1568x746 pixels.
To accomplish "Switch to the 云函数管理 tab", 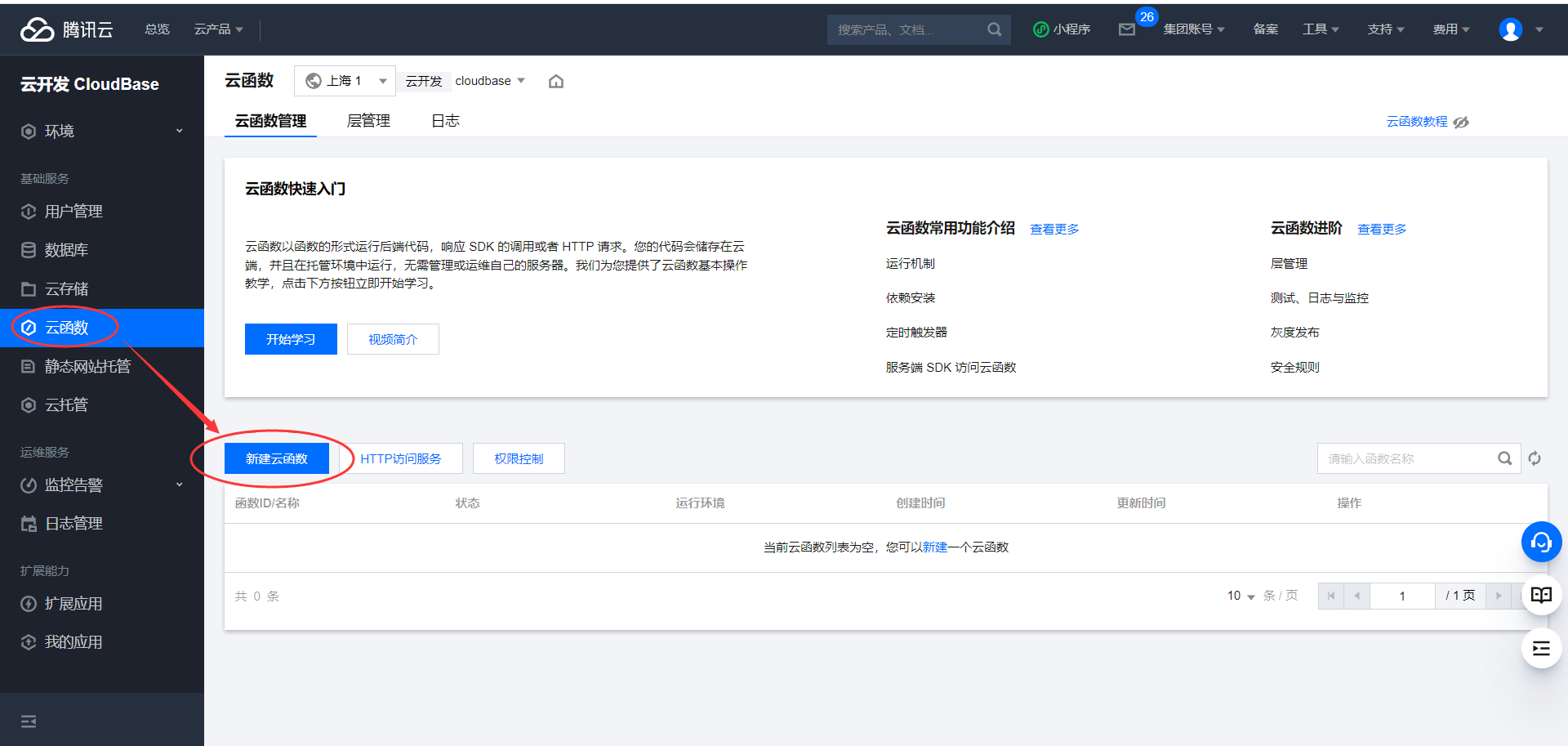I will 270,121.
